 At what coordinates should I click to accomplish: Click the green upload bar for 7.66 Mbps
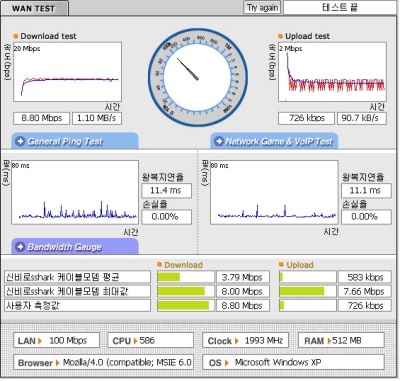tap(302, 292)
